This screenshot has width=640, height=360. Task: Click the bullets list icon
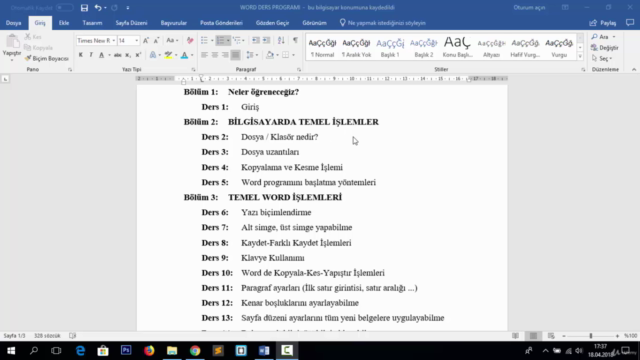204,40
